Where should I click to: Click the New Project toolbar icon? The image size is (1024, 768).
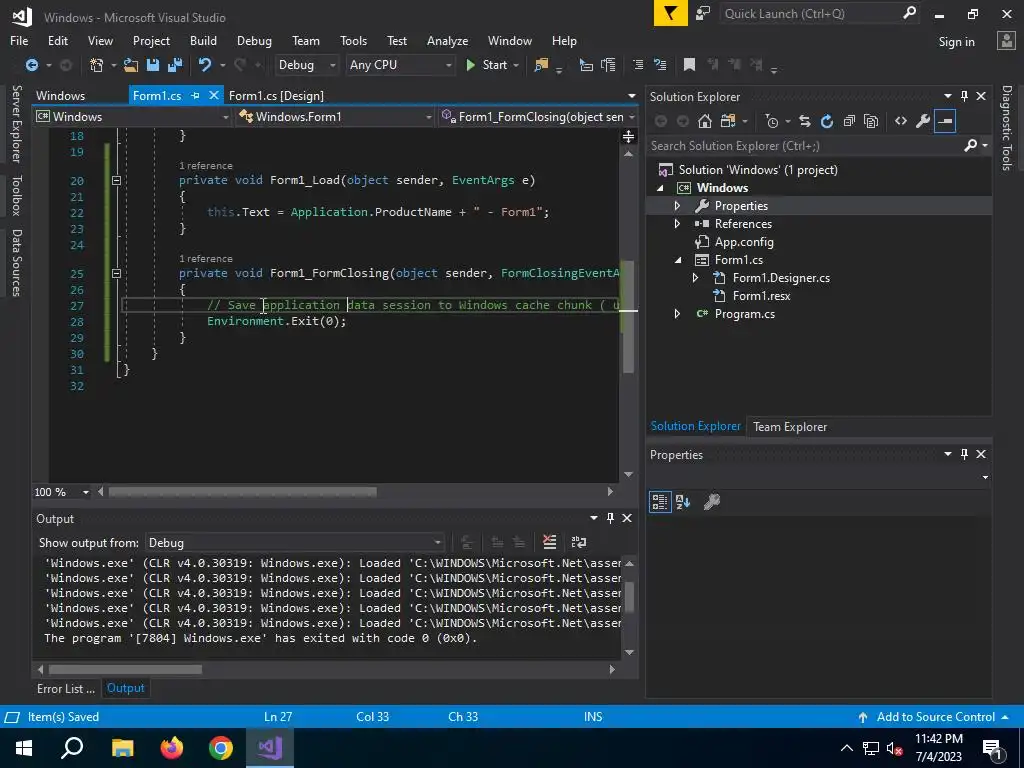coord(97,65)
